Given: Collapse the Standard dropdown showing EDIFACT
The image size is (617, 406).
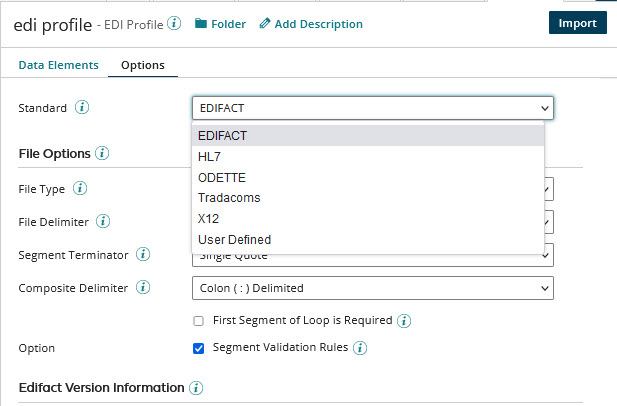Looking at the screenshot, I should pos(373,108).
